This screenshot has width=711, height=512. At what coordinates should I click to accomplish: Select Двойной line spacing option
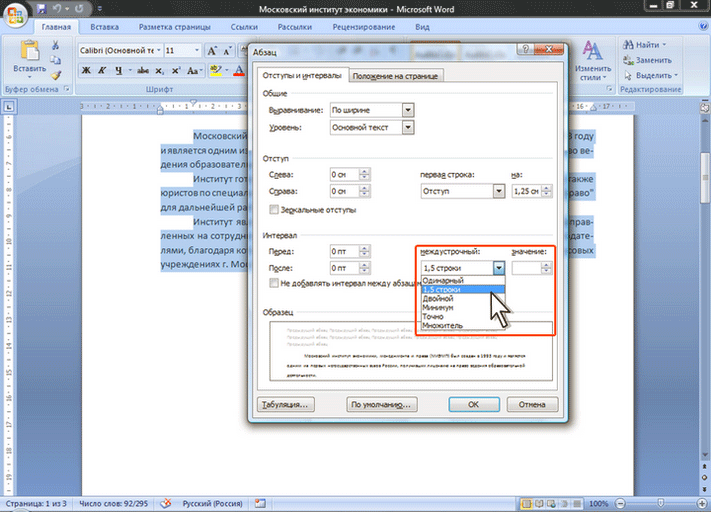tap(463, 298)
